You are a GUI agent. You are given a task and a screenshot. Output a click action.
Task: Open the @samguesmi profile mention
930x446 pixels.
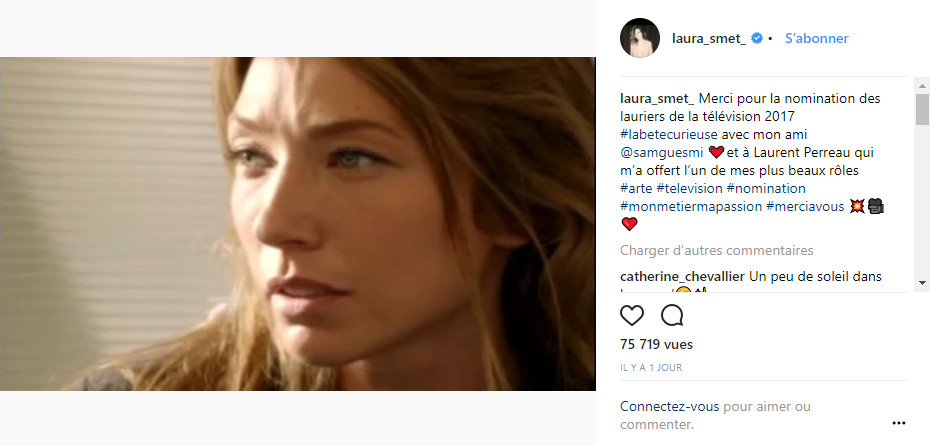[662, 152]
